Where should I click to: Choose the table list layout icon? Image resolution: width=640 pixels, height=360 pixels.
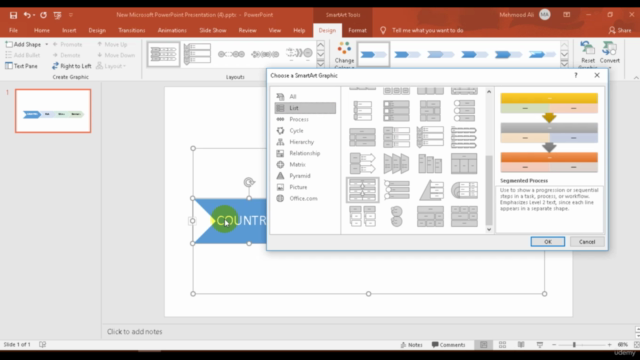tap(464, 163)
